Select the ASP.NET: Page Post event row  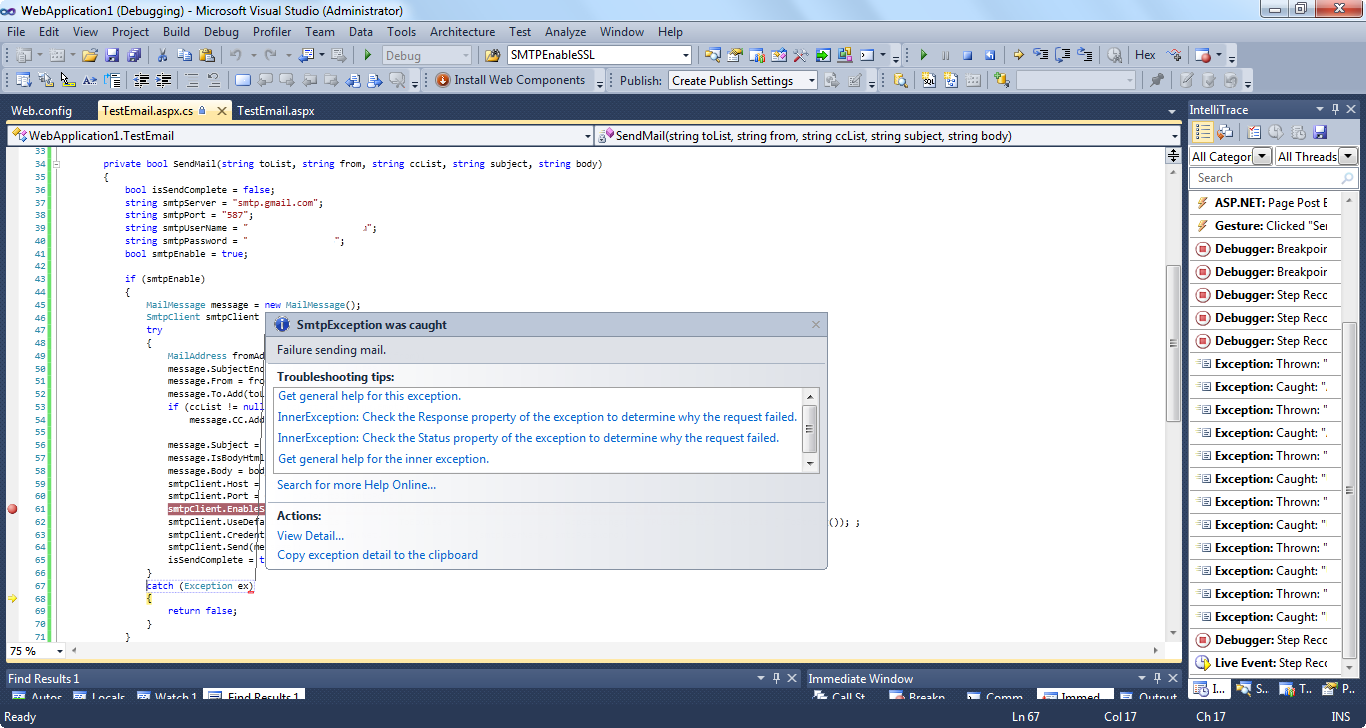tap(1264, 203)
